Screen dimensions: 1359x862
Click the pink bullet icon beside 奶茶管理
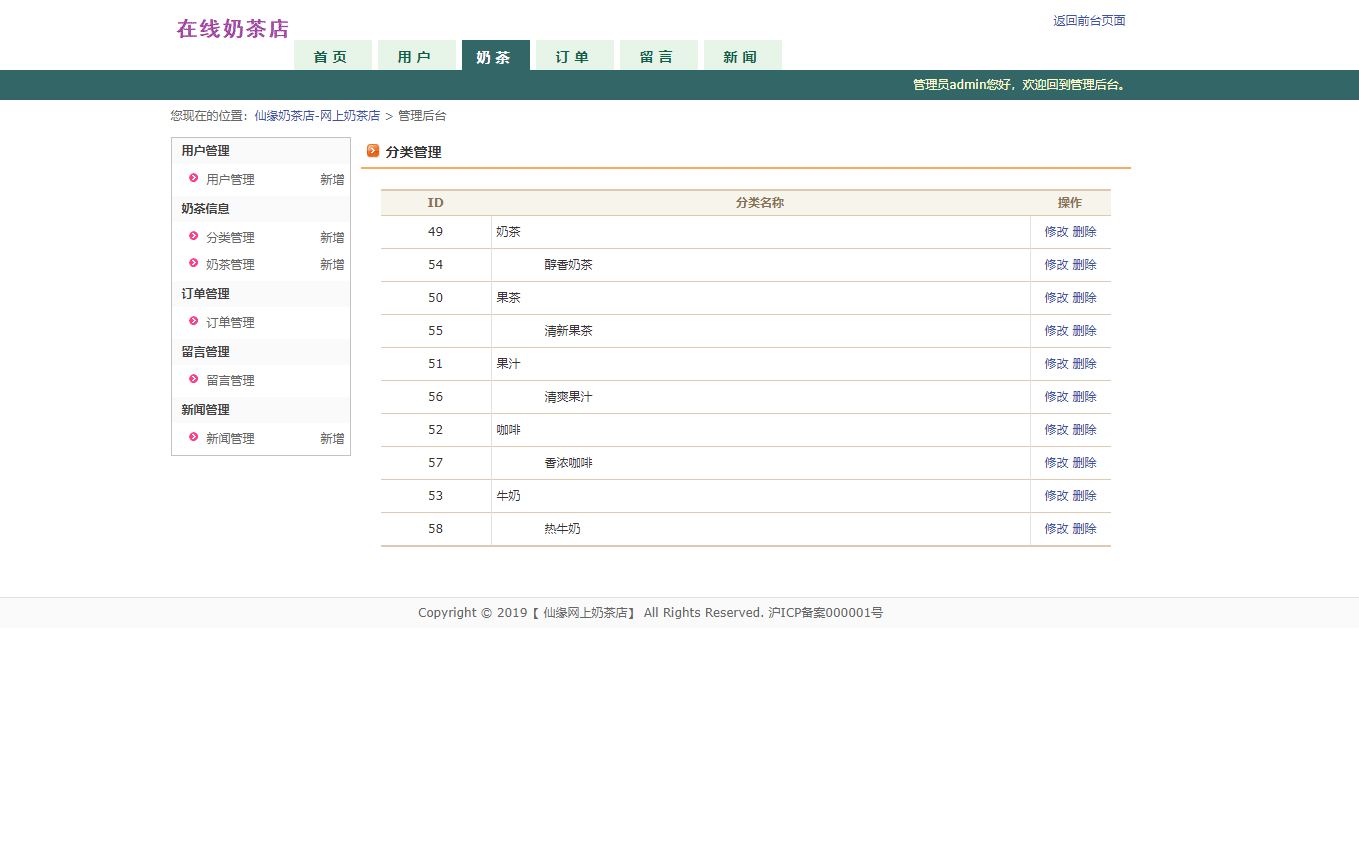194,263
